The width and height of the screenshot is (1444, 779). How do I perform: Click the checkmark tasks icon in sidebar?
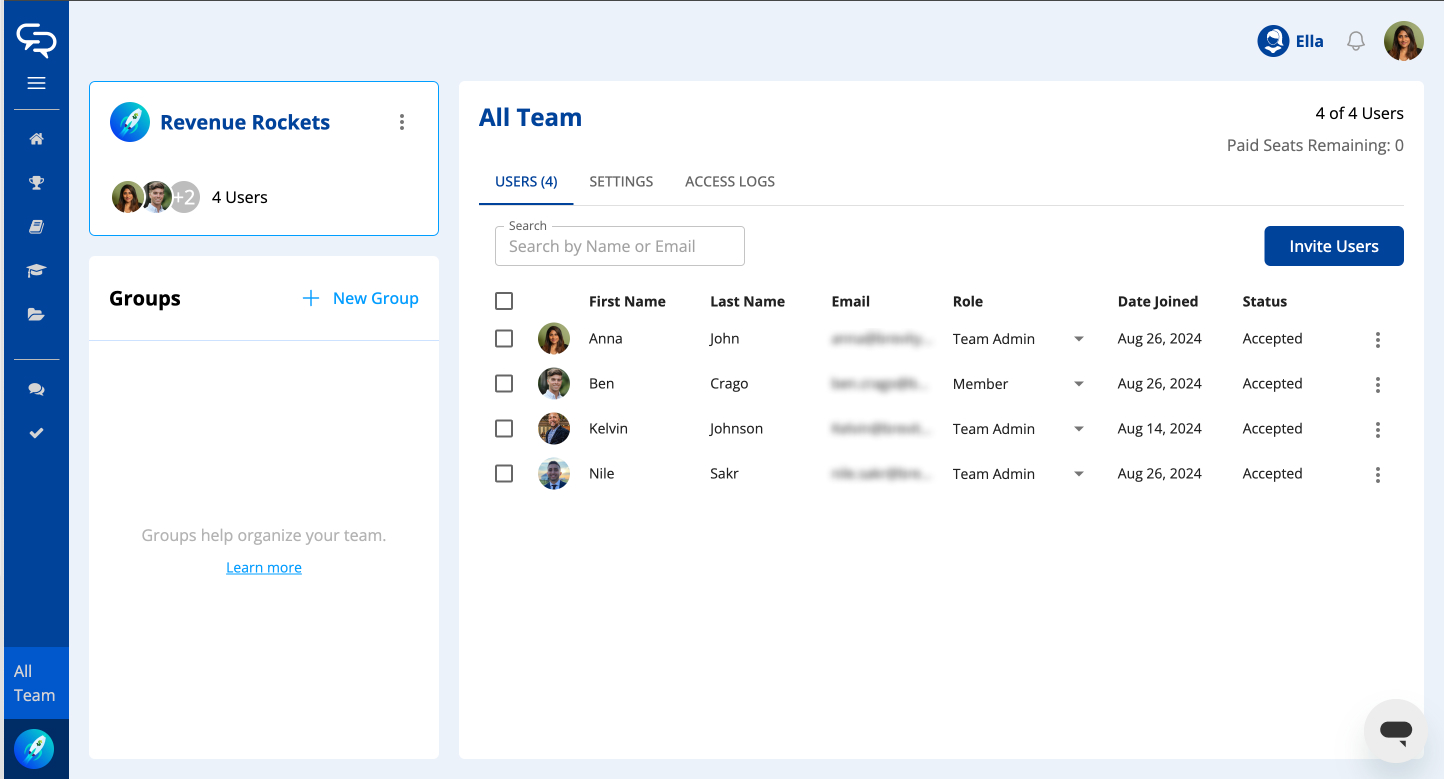click(36, 433)
